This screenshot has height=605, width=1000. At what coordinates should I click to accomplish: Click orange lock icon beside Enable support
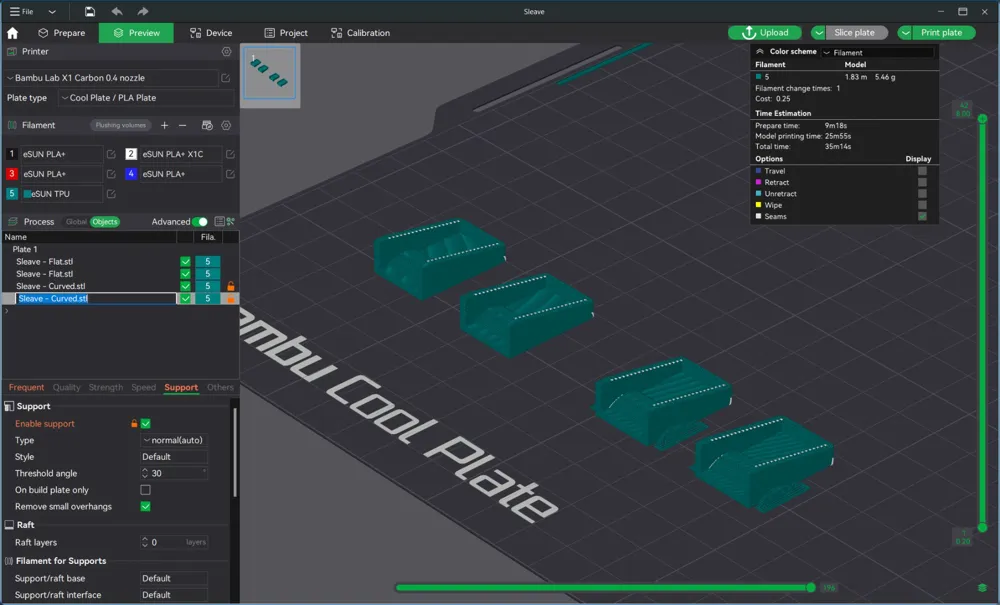tap(134, 423)
